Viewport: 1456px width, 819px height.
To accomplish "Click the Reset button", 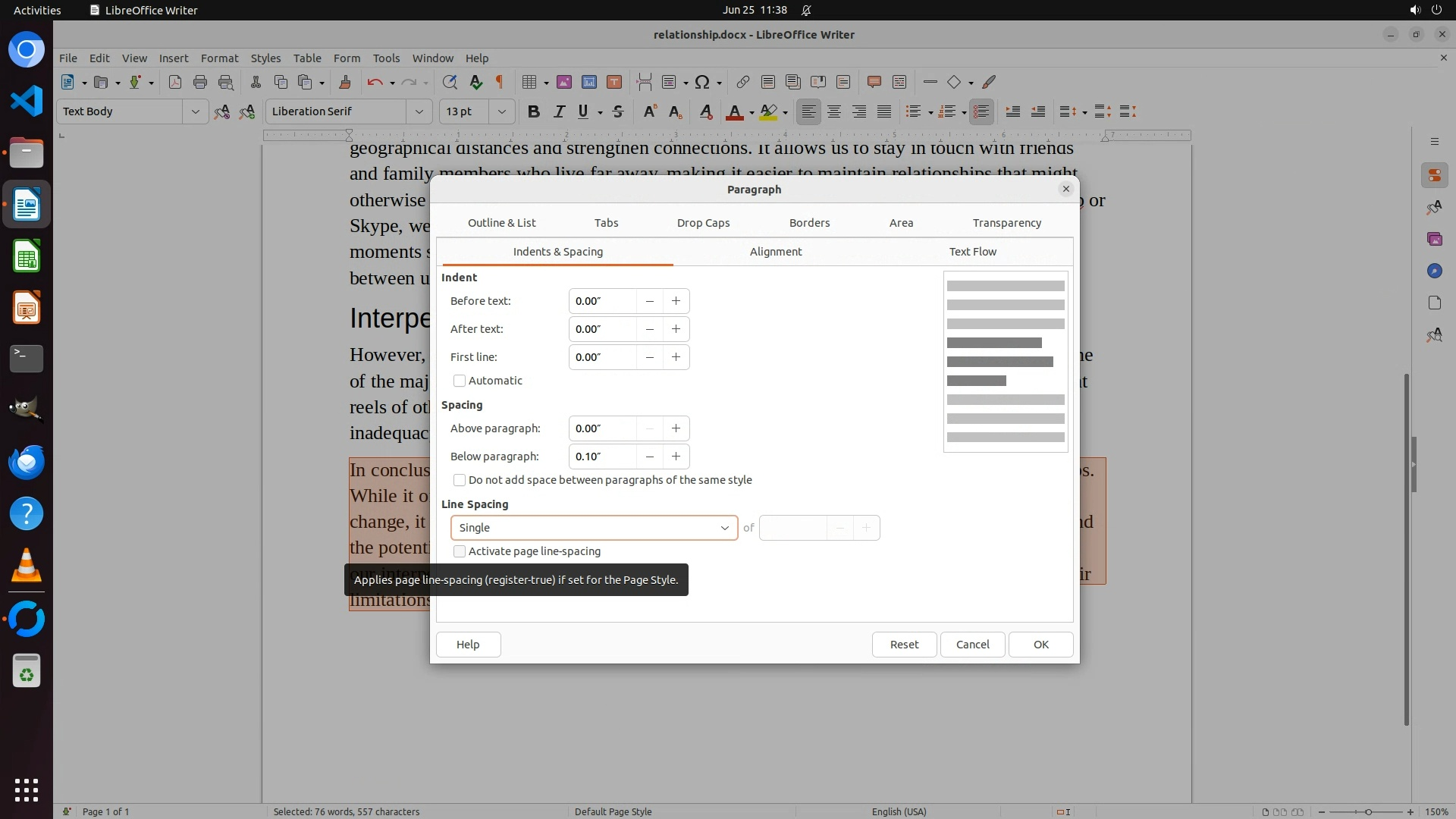I will (904, 645).
